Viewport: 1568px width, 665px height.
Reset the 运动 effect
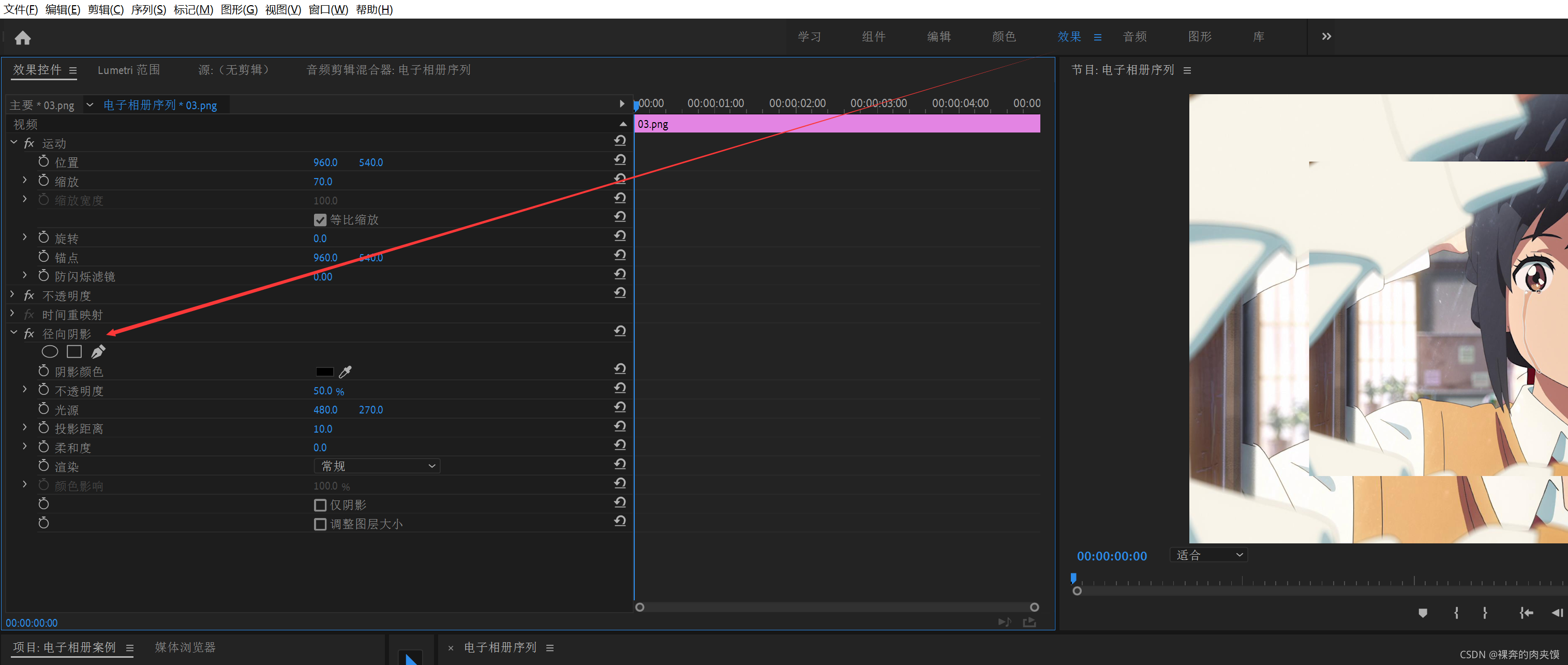(620, 141)
